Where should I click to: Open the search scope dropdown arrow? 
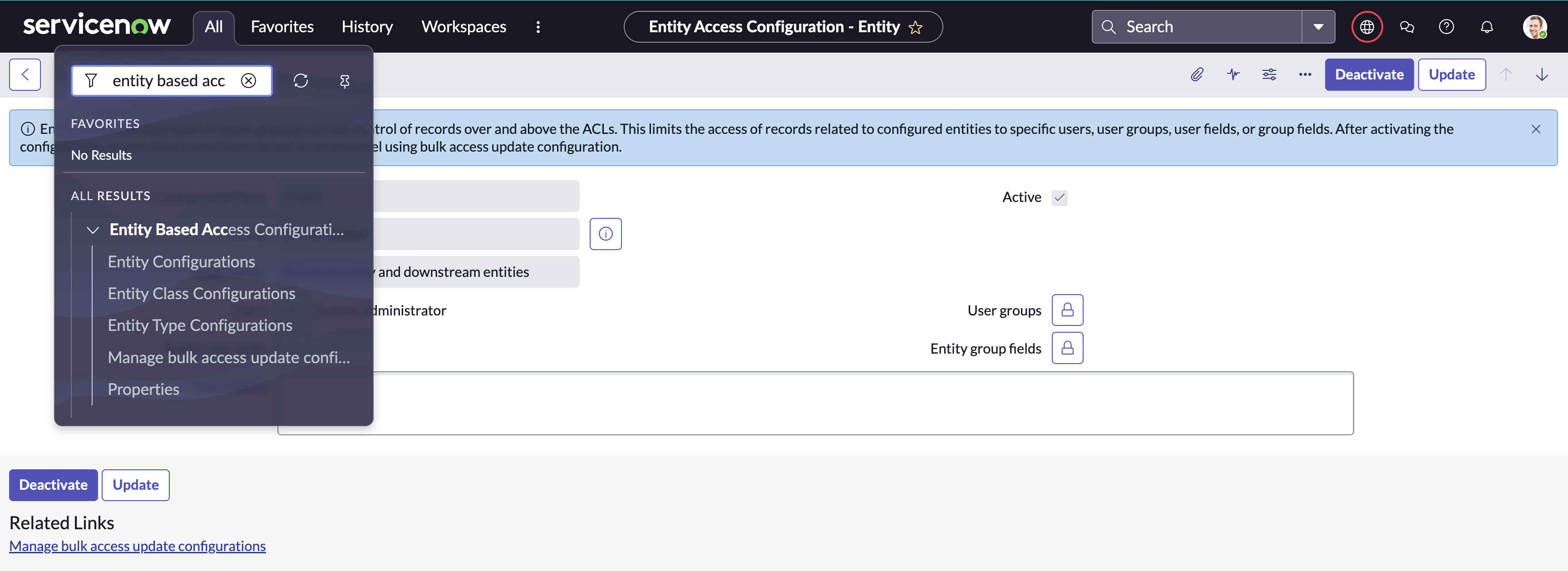click(1318, 27)
